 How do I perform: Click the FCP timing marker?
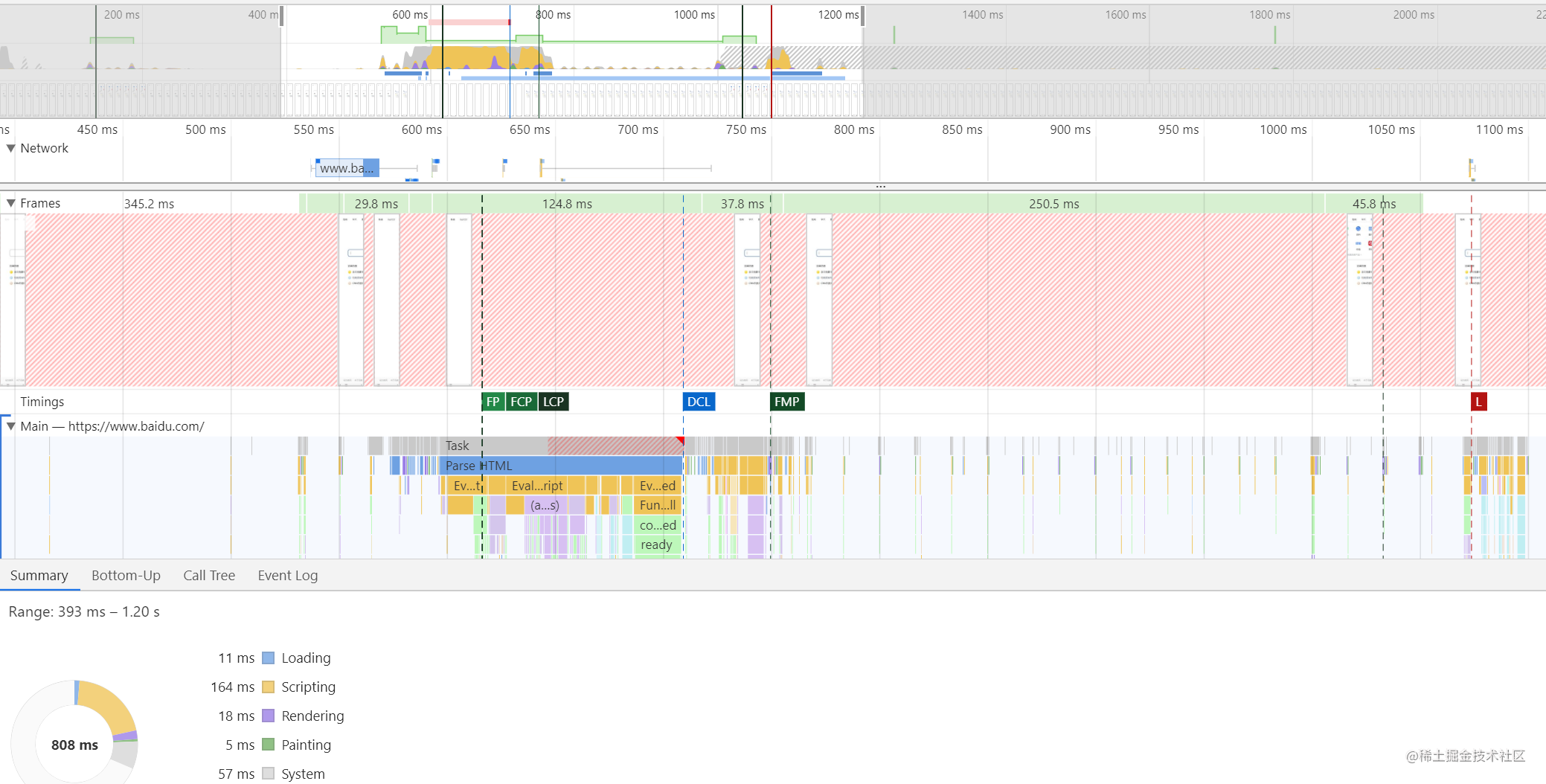(x=522, y=402)
